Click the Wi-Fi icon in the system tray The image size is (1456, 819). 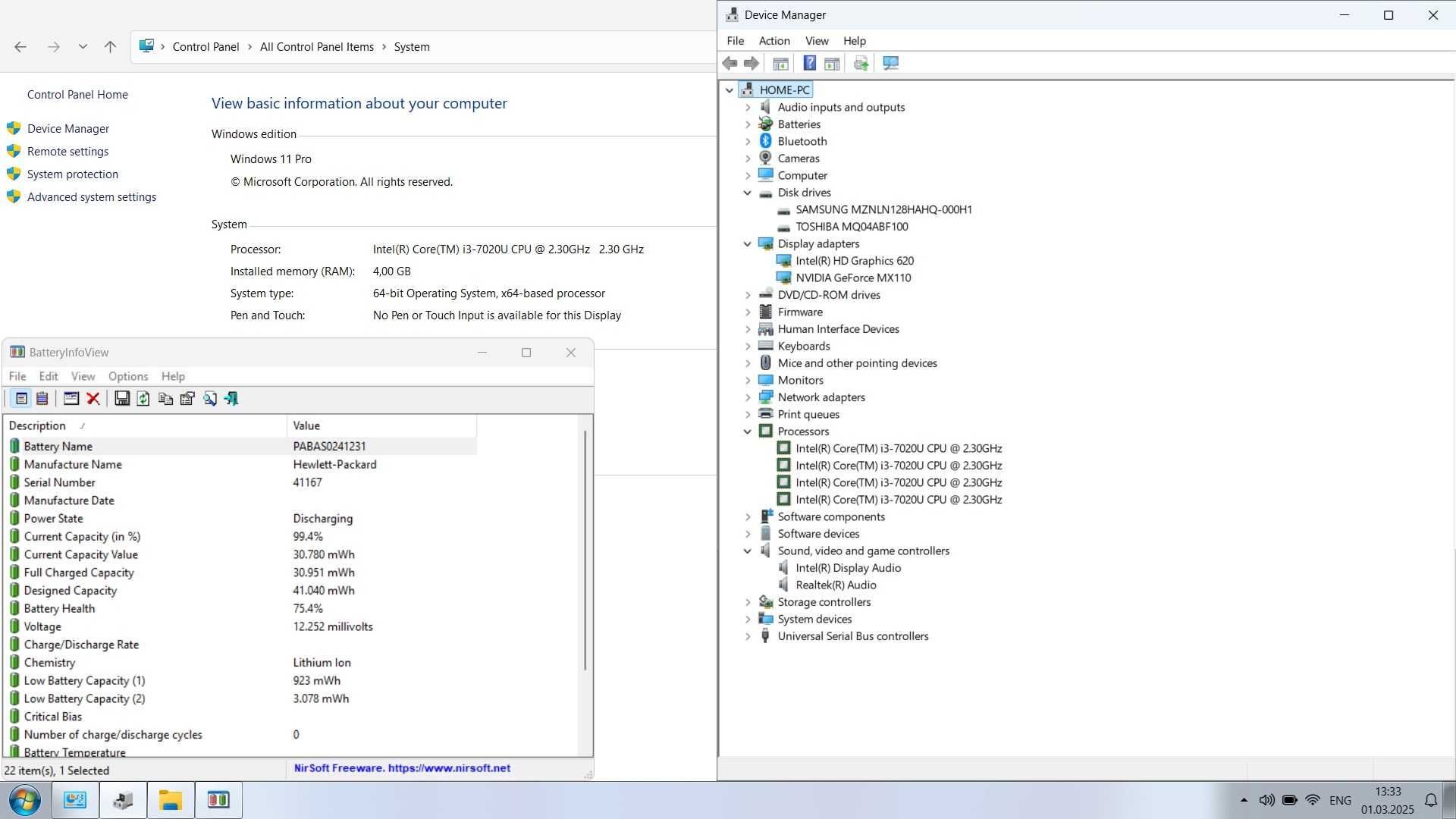coord(1313,800)
